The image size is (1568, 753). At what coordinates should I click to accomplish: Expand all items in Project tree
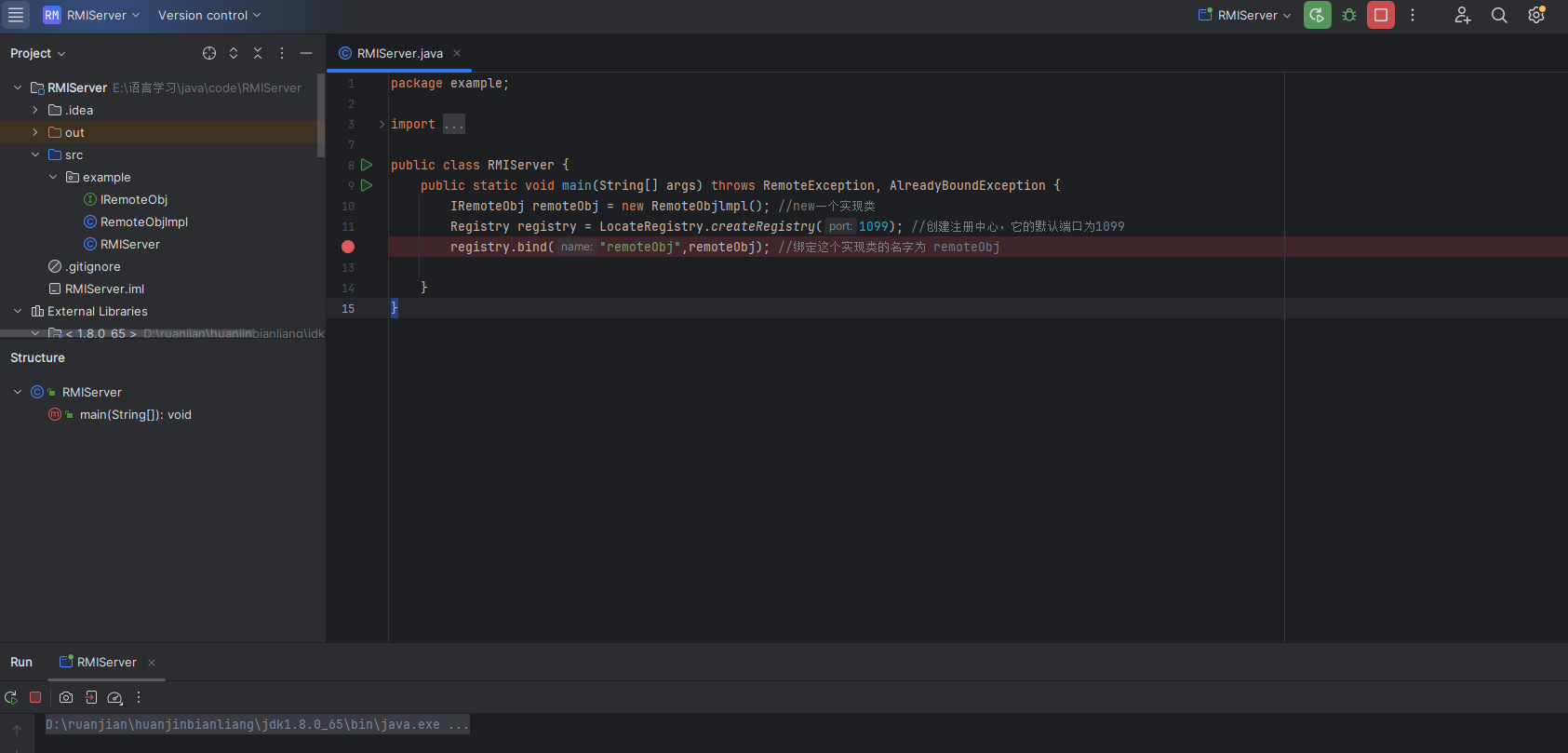234,53
